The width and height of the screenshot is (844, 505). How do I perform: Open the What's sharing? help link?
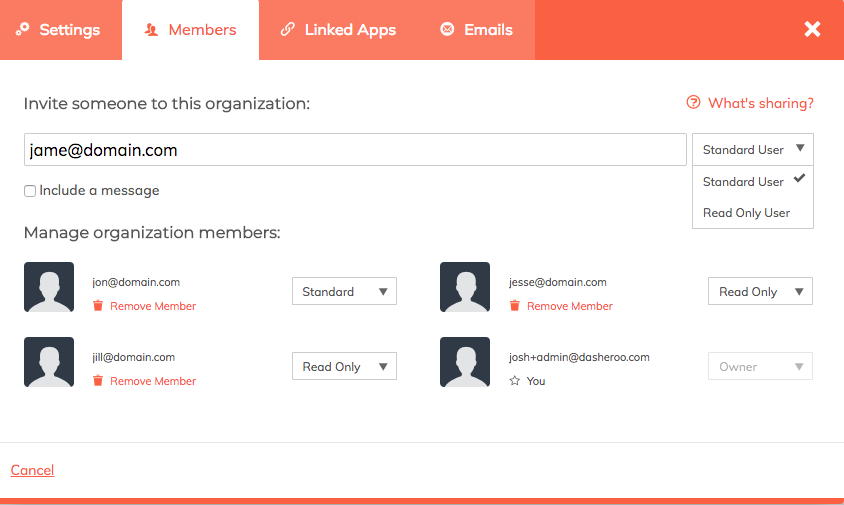(760, 103)
